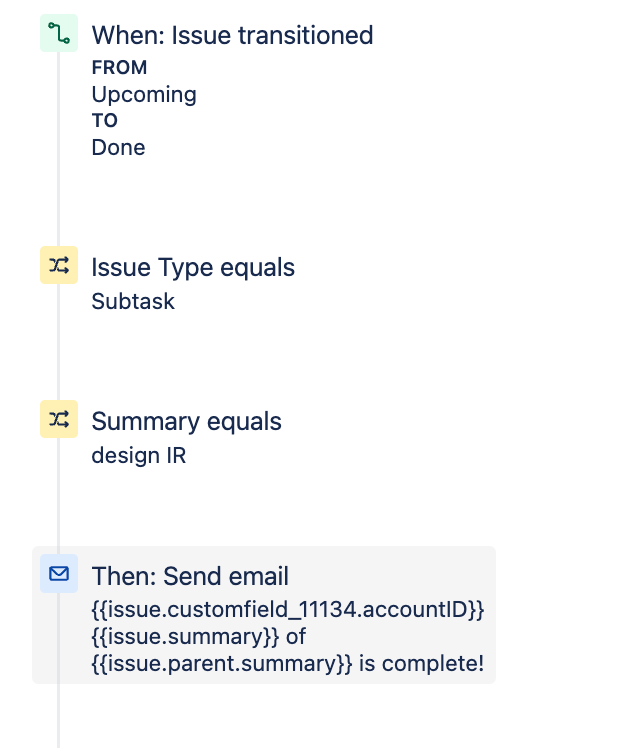Click connector line below the Send email action
Screen dimensions: 640x748
(58, 716)
